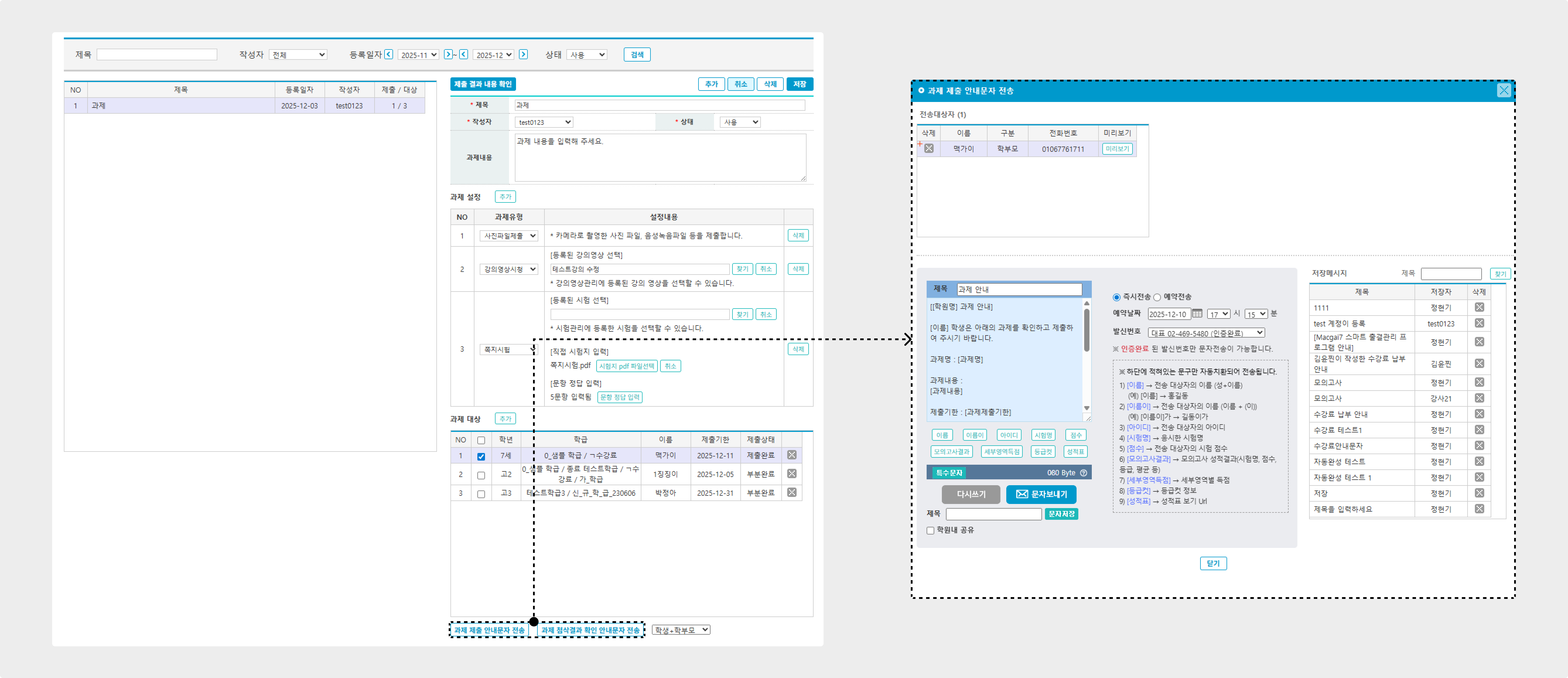Delete saved message 1111

click(x=1479, y=308)
